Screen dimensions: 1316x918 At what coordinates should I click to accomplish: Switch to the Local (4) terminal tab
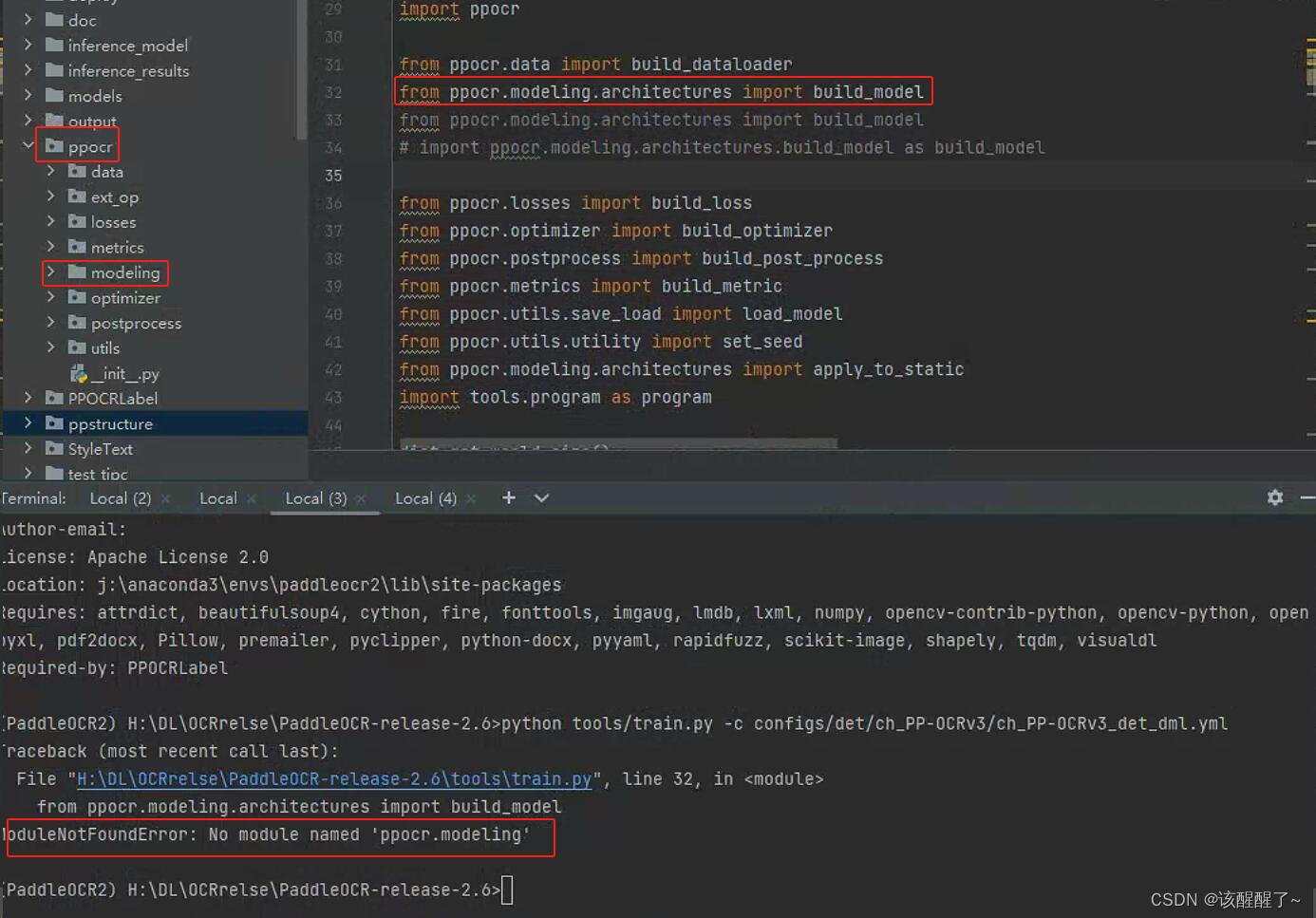pos(425,497)
